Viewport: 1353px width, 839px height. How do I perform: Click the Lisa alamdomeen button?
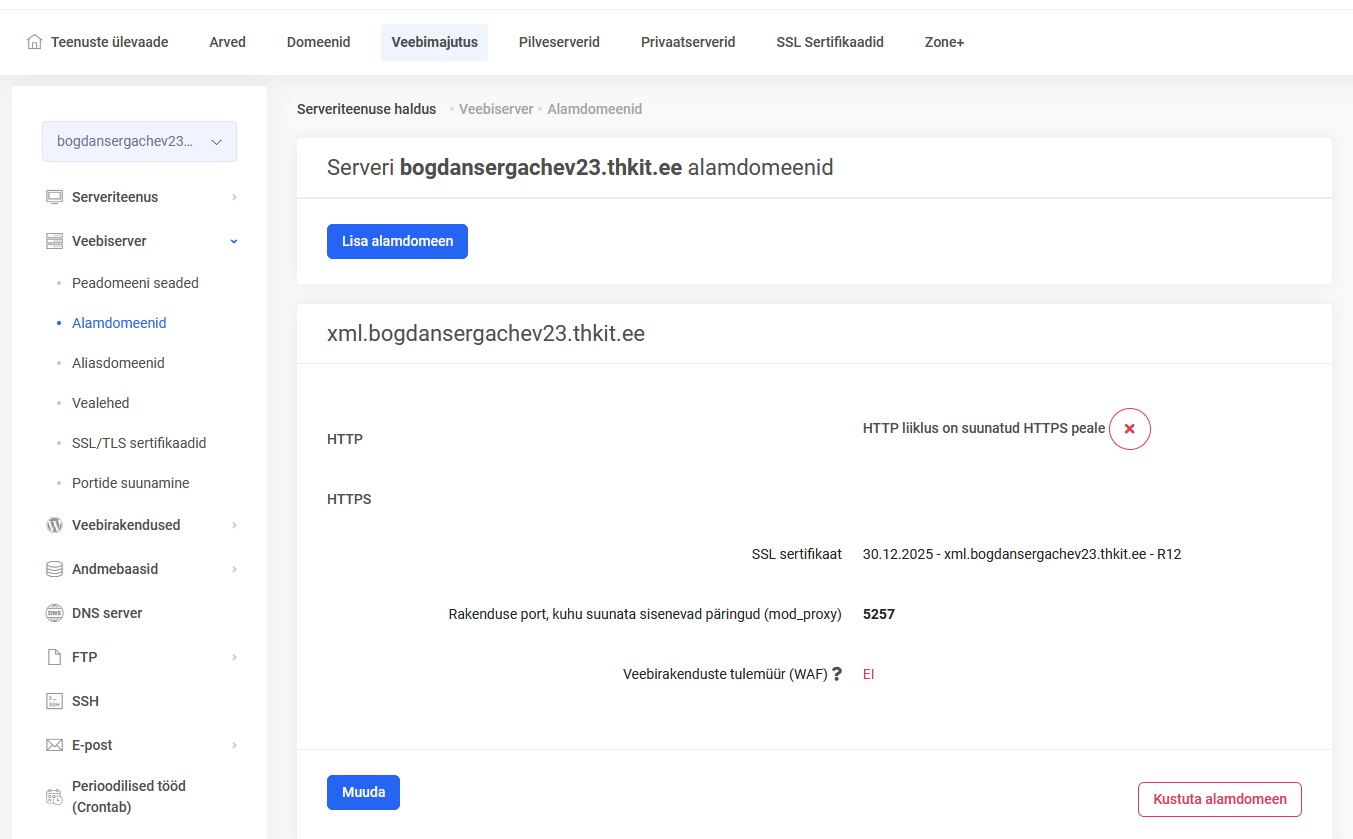tap(397, 241)
